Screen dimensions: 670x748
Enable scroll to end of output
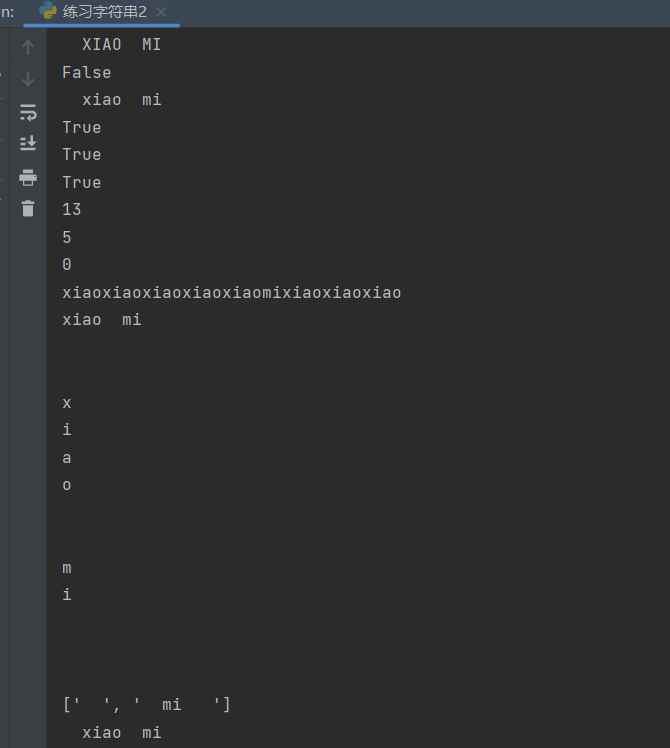point(28,144)
